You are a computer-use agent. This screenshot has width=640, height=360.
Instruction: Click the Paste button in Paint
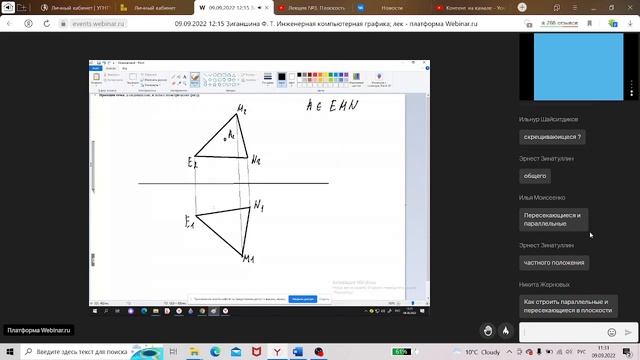96,78
